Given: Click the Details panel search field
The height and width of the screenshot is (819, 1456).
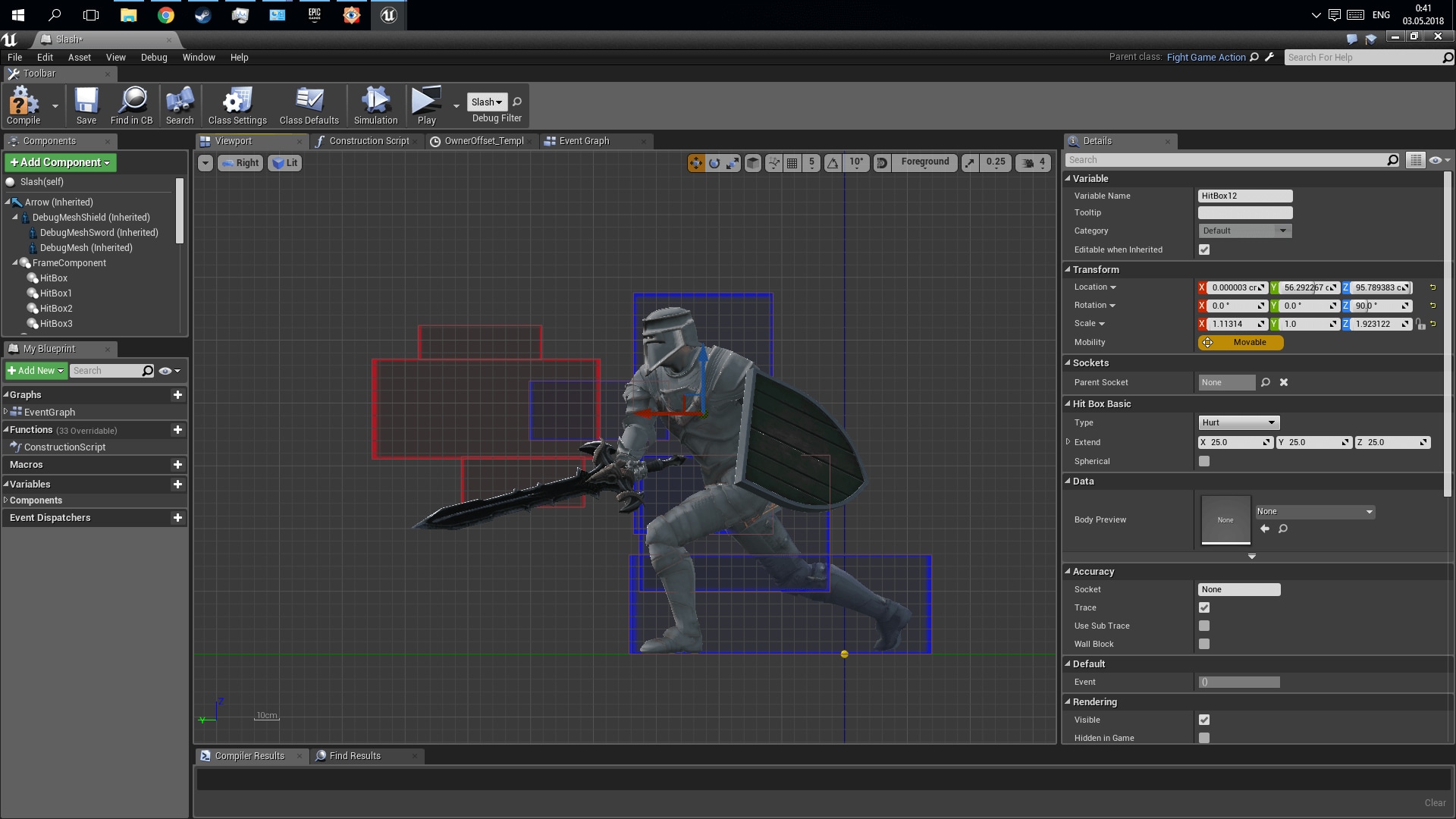Looking at the screenshot, I should (1228, 159).
